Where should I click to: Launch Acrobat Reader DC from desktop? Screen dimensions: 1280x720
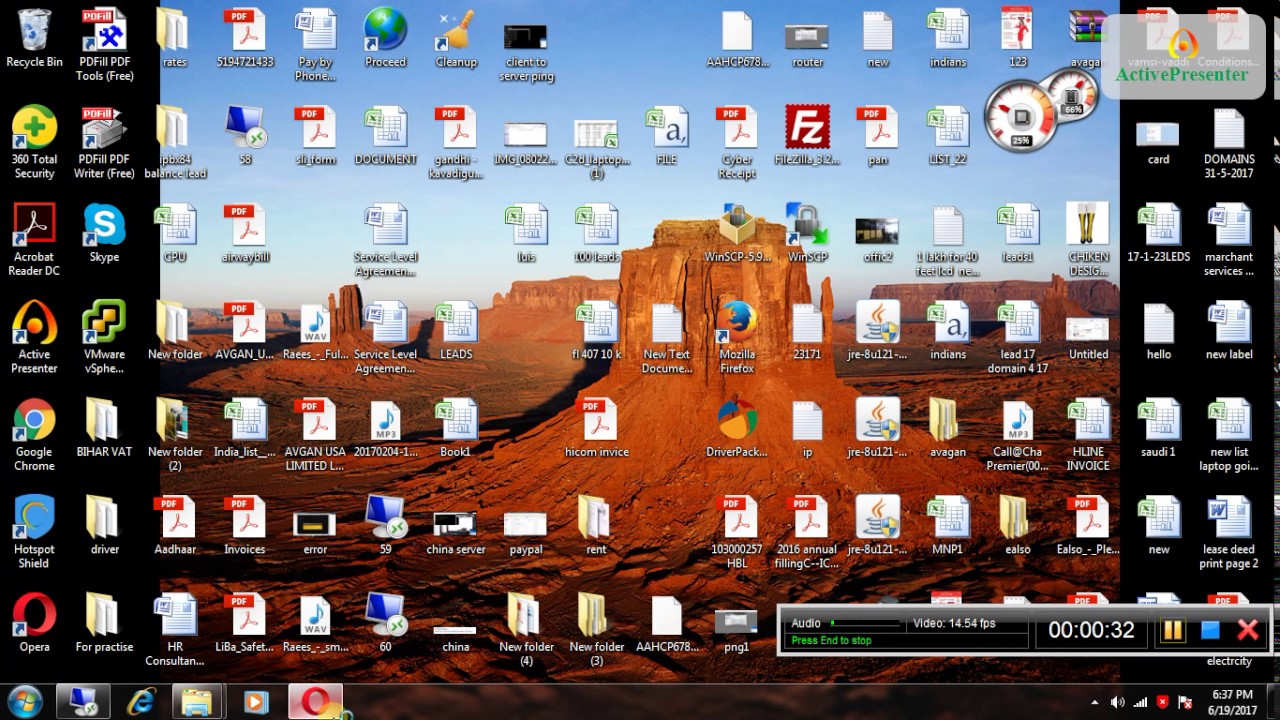pyautogui.click(x=34, y=241)
